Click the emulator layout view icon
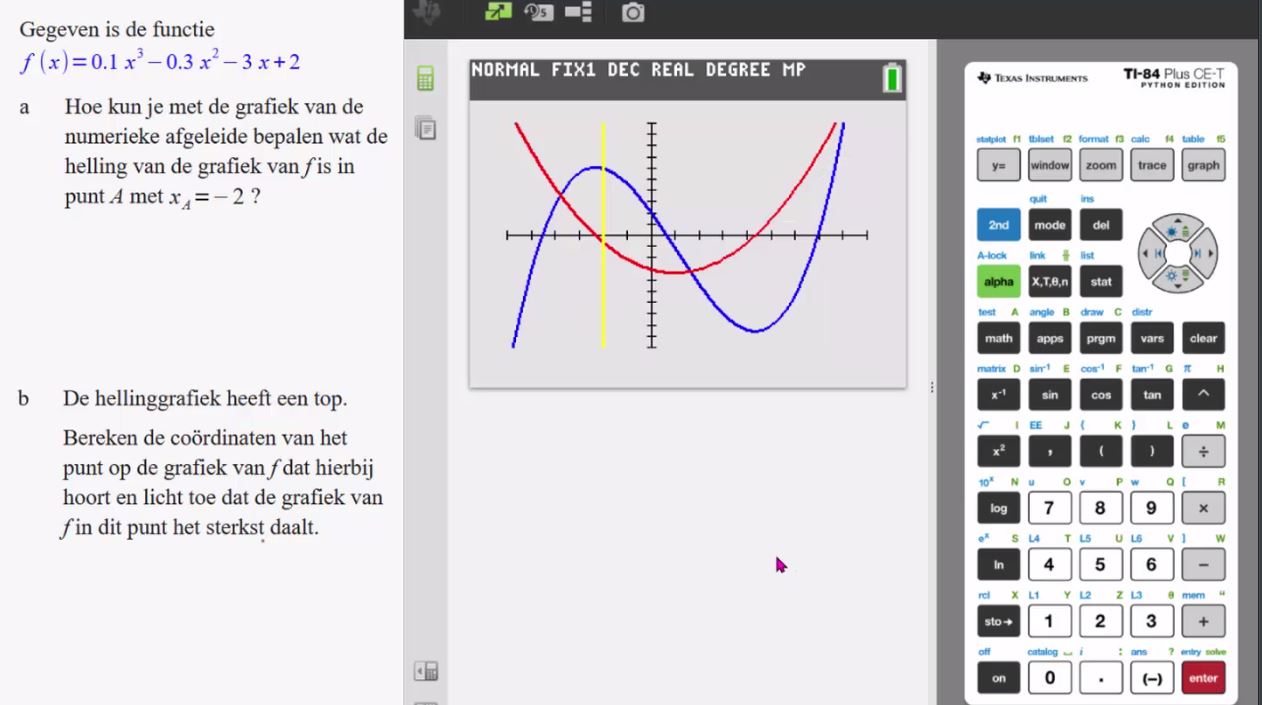1262x705 pixels. [x=578, y=12]
